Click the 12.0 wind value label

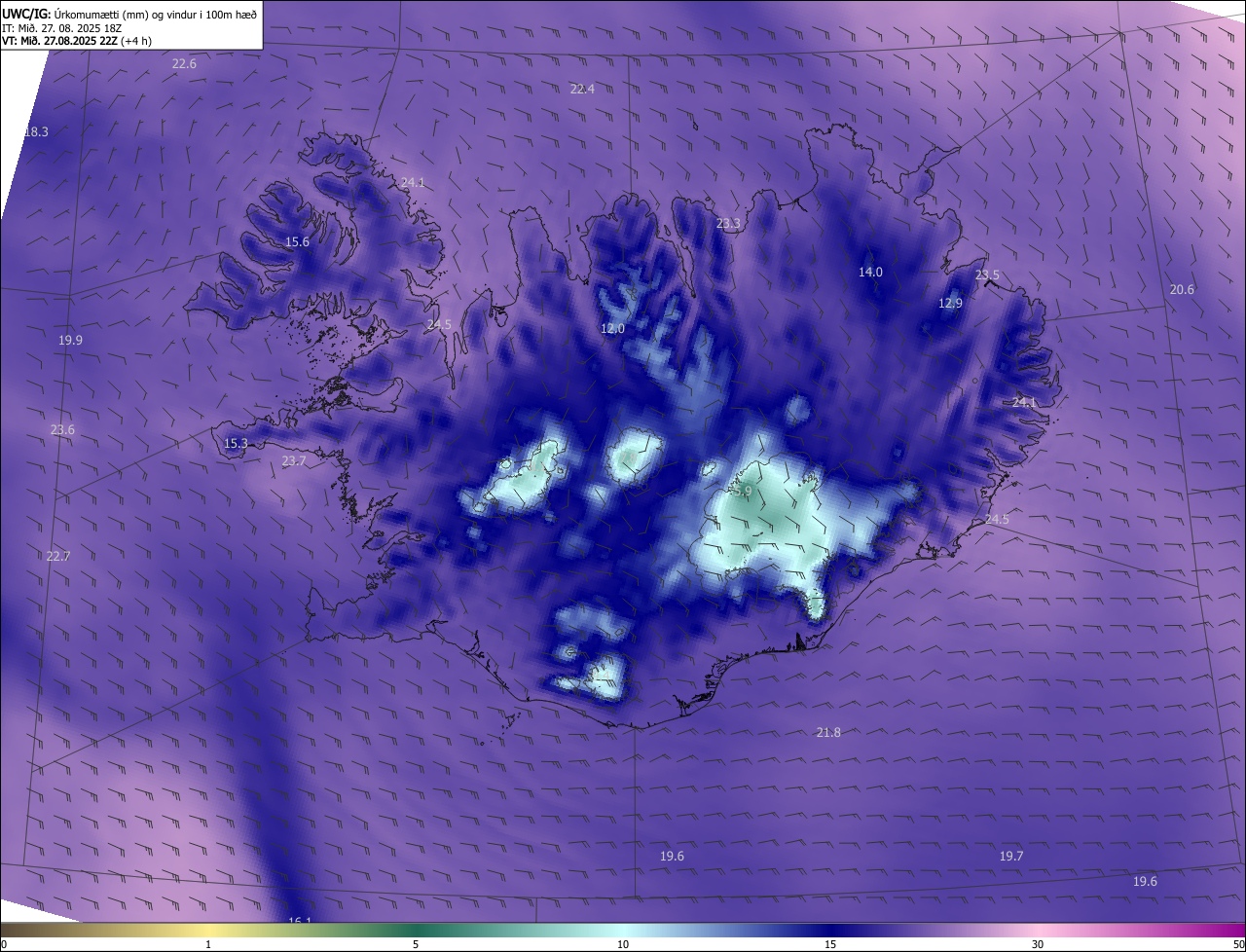[612, 329]
